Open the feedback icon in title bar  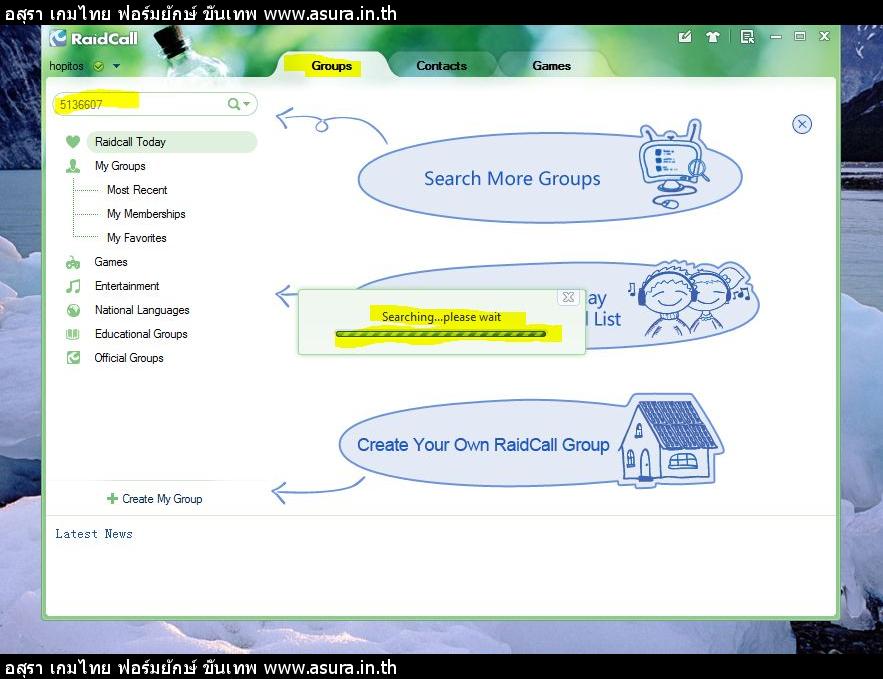coord(685,37)
